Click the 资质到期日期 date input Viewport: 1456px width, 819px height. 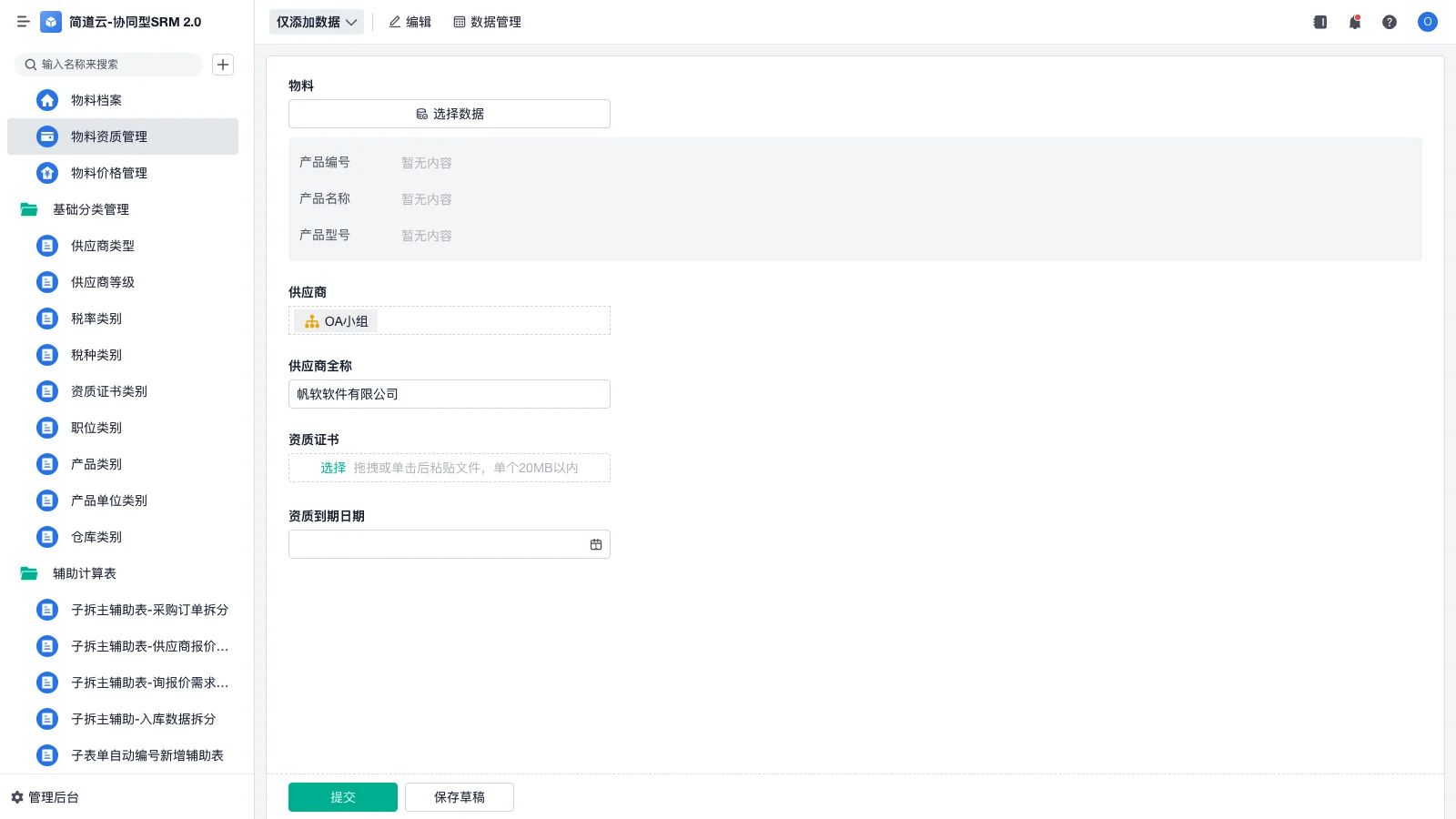coord(450,544)
